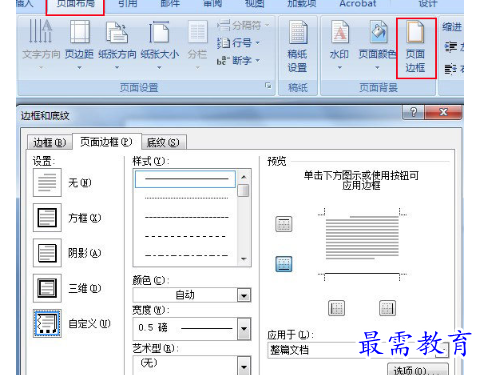This screenshot has height=375, width=480.
Task: Open the 页边距 margins menu
Action: (x=79, y=44)
